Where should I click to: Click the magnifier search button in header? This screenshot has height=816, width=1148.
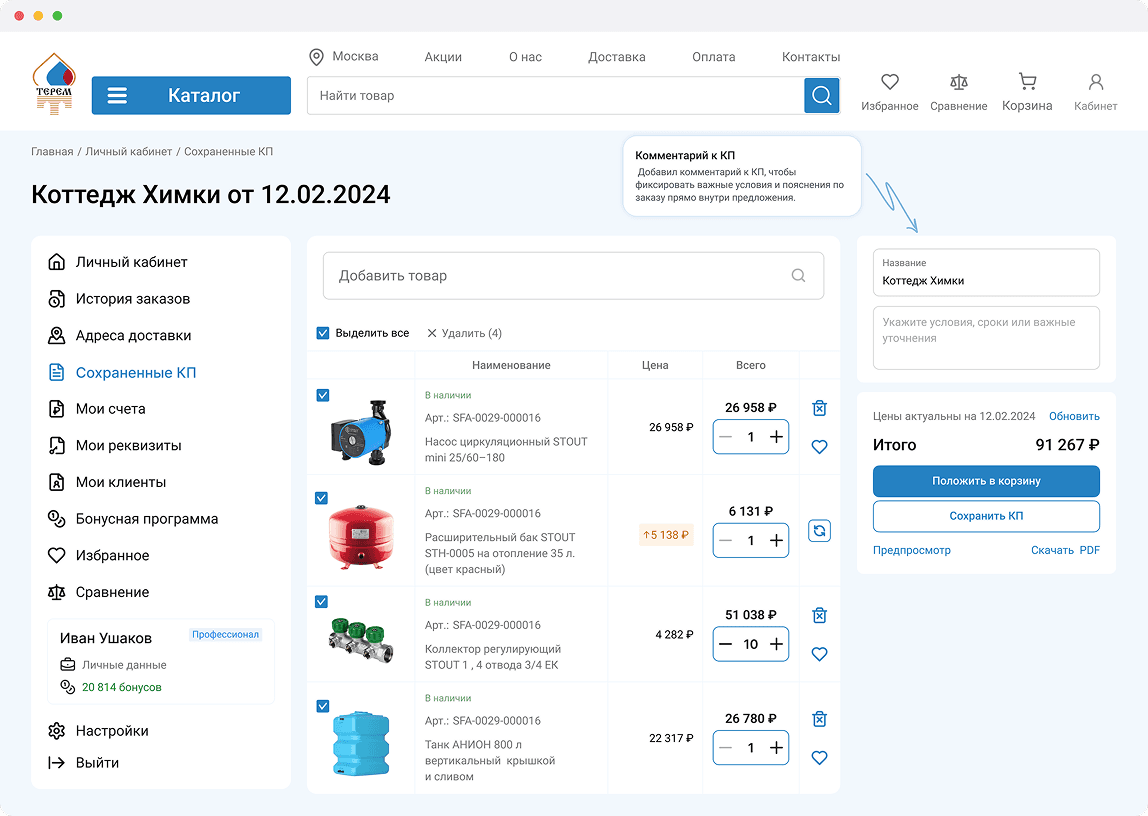click(x=821, y=95)
